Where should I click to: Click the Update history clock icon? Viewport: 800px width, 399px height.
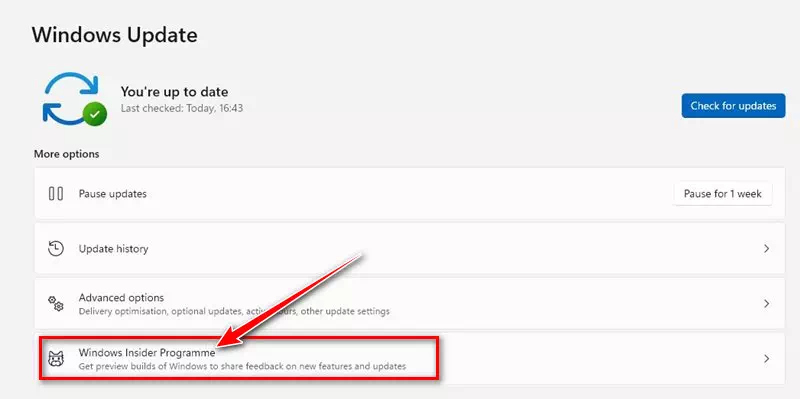pos(56,248)
